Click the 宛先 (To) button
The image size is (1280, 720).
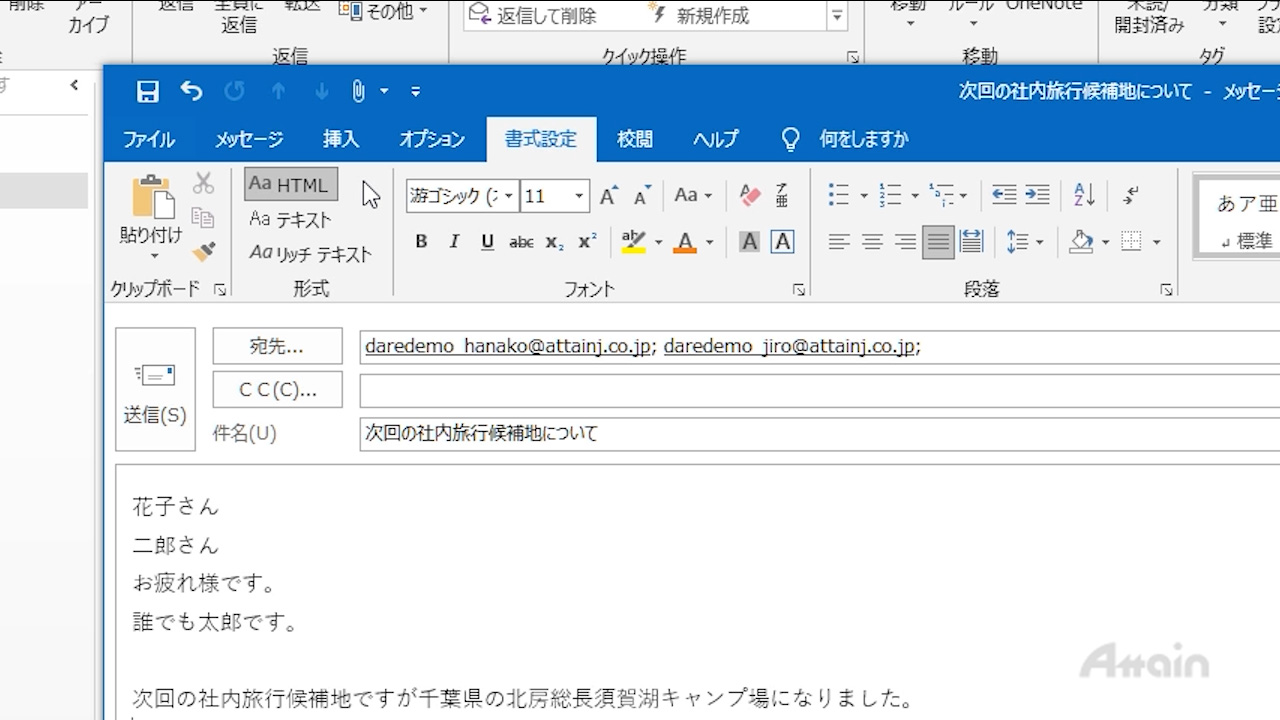[x=277, y=347]
